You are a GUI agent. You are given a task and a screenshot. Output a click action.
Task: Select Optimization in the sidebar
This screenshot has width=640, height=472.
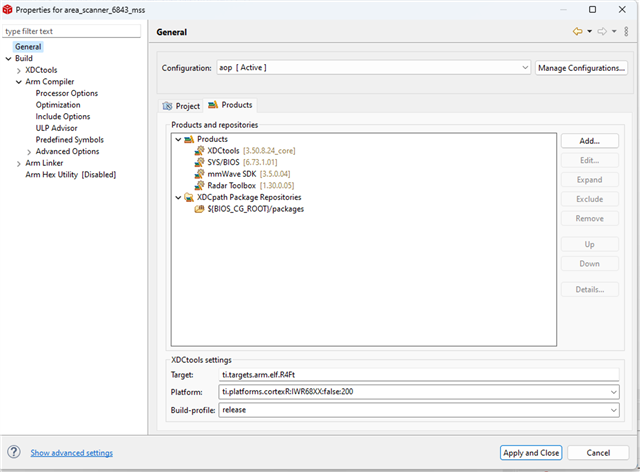(x=58, y=105)
